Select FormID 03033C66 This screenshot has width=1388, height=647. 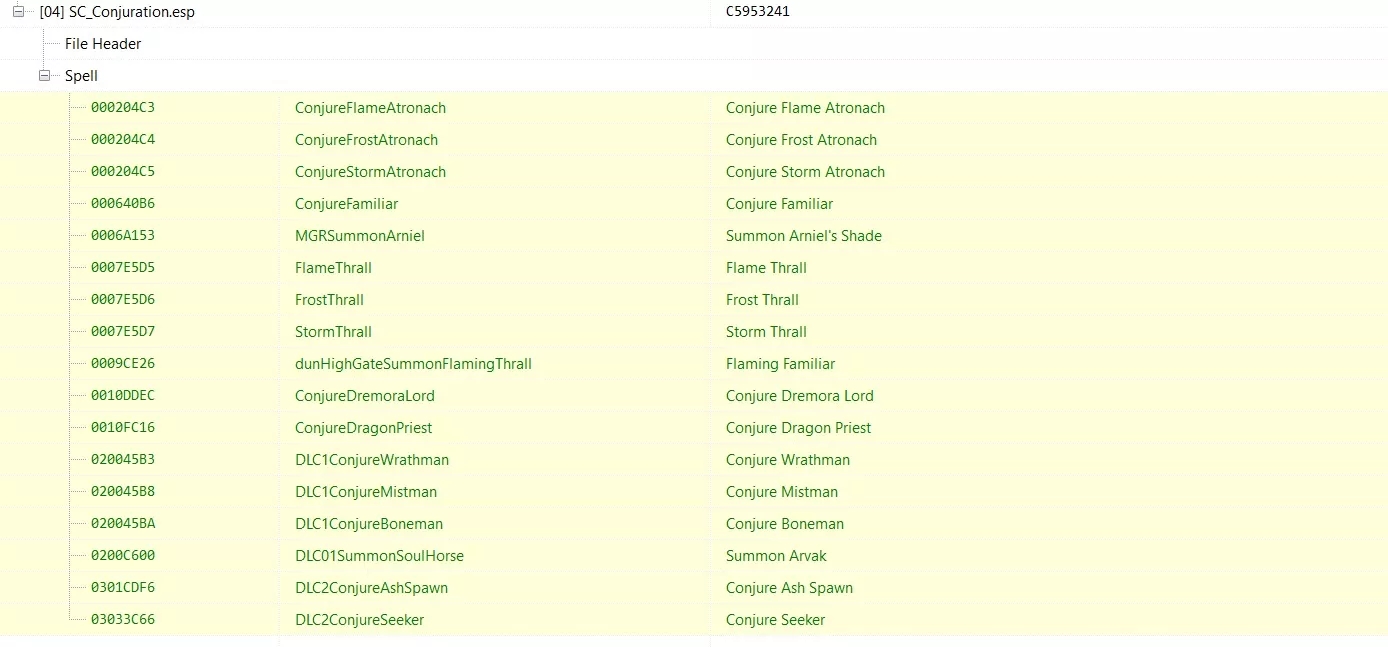tap(123, 620)
